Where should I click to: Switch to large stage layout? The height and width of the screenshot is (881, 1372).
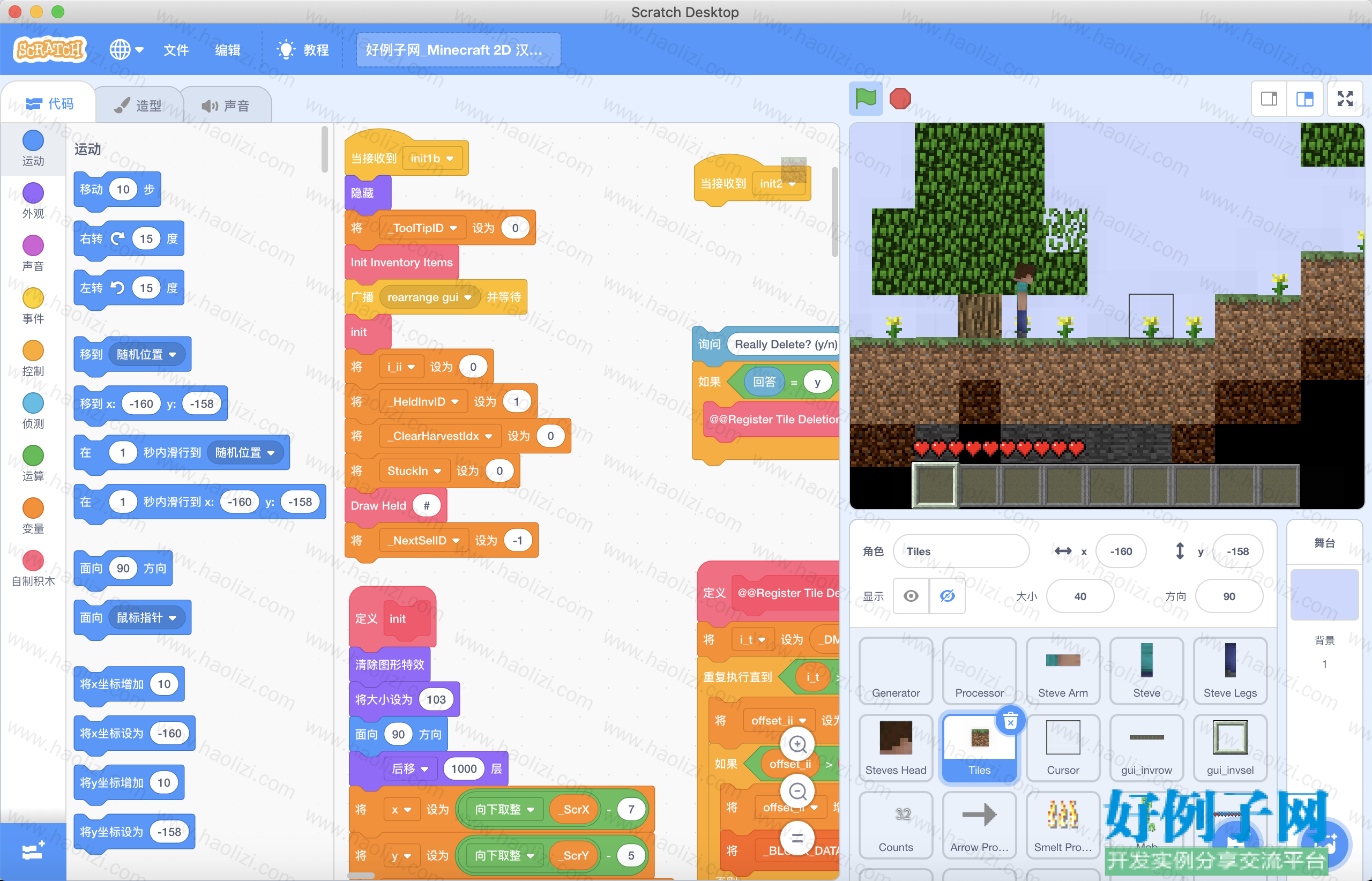(1304, 99)
